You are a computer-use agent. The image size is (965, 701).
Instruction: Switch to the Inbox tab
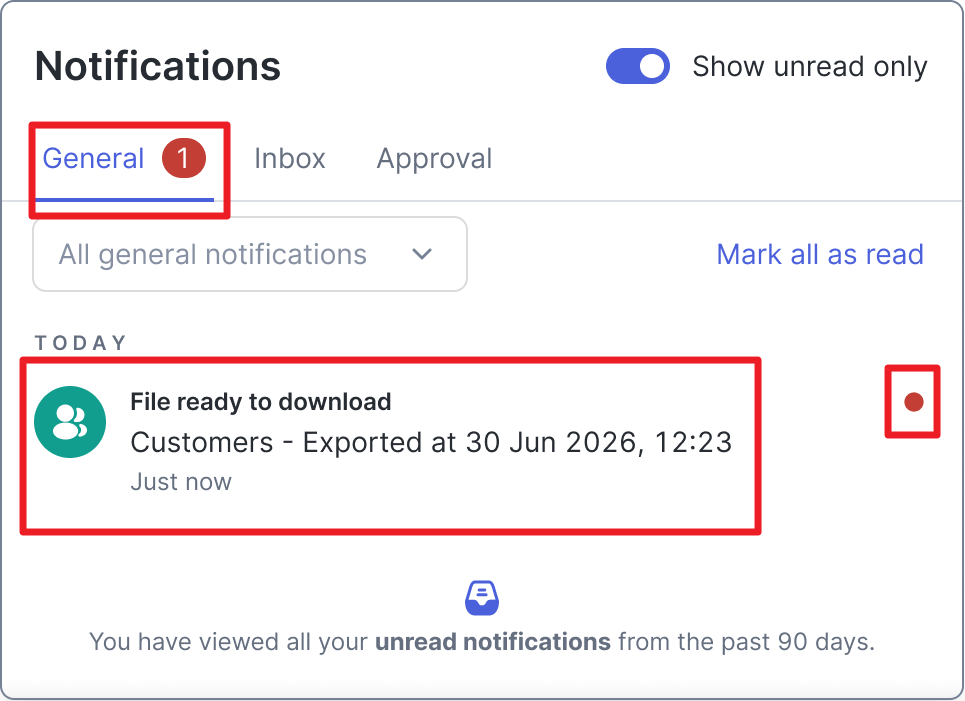(x=290, y=159)
